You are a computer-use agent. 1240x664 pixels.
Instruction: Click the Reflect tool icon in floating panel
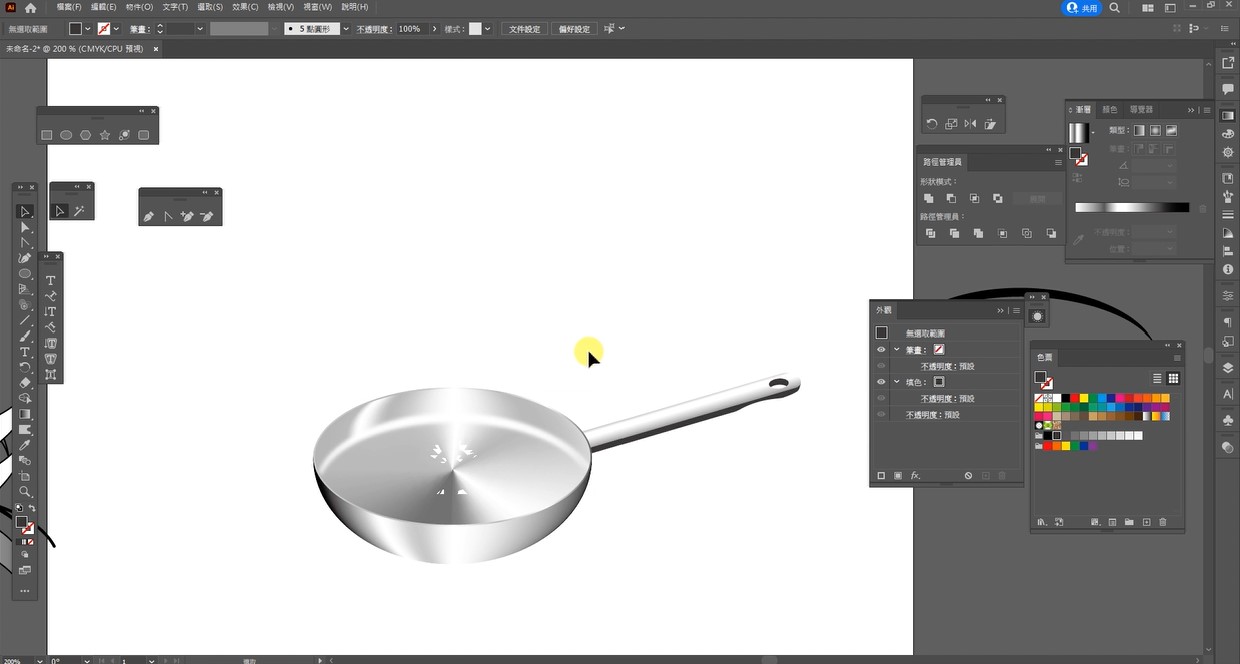tap(970, 124)
